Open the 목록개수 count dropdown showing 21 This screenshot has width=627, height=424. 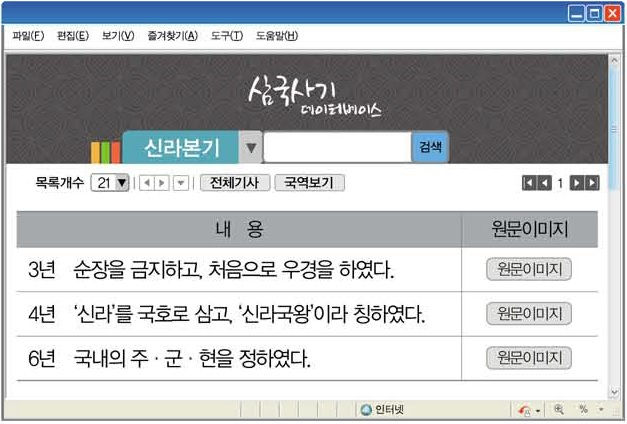pos(110,183)
